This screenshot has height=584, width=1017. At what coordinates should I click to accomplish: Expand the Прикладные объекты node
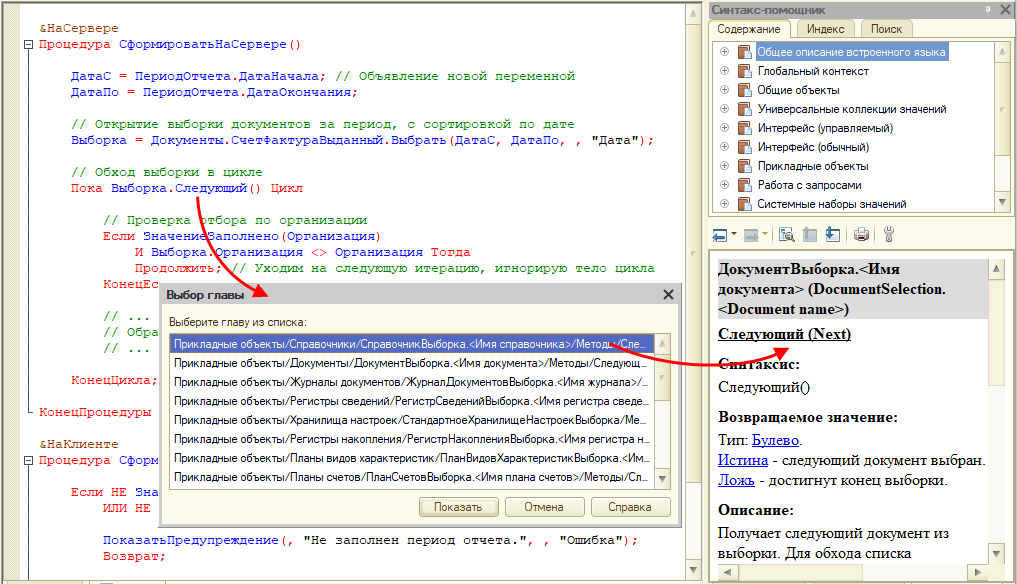[x=724, y=165]
